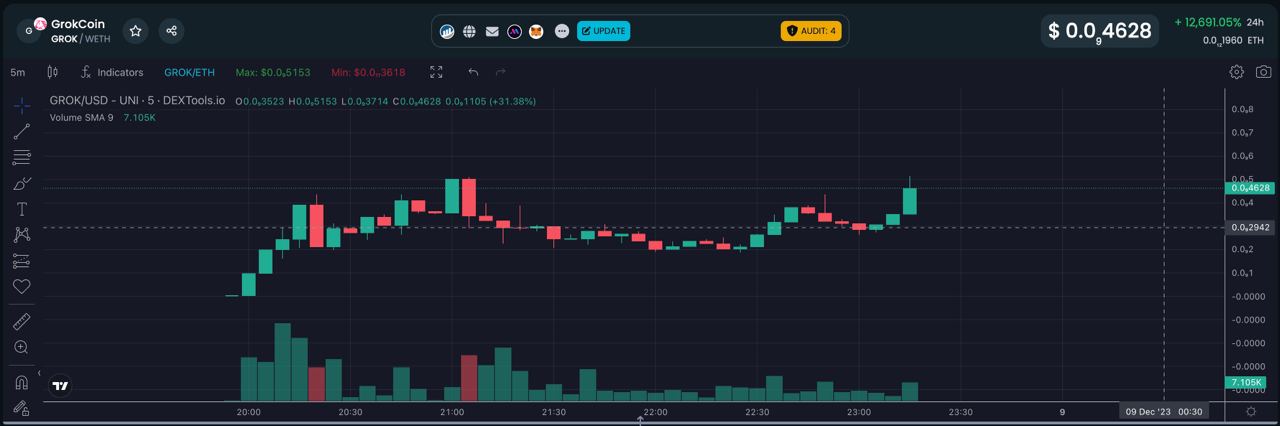Image resolution: width=1280 pixels, height=426 pixels.
Task: Open the 5m time interval dropdown
Action: pos(18,72)
